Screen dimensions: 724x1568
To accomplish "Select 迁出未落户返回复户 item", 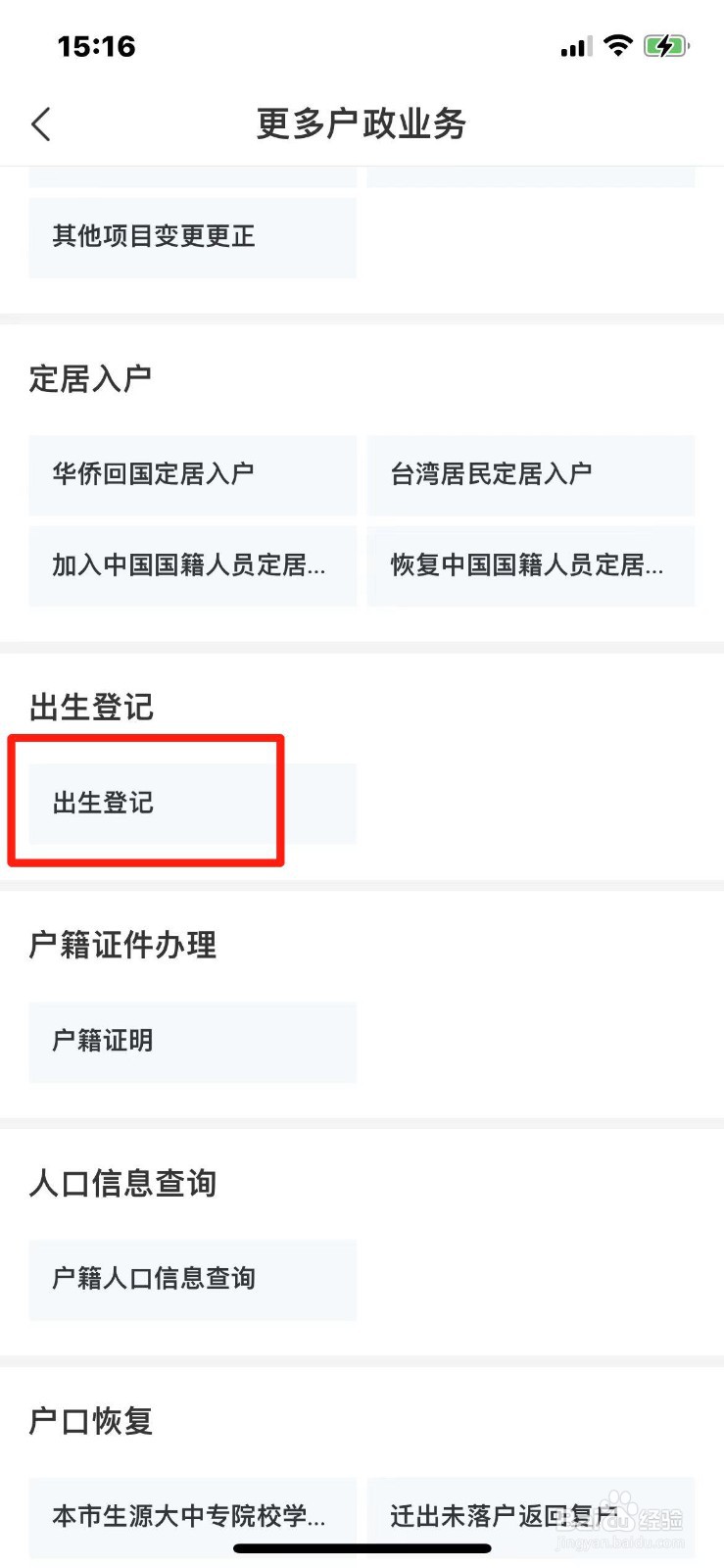I will 531,1517.
